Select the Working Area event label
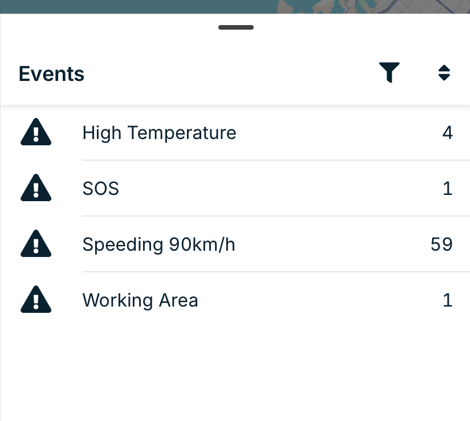 (x=140, y=300)
